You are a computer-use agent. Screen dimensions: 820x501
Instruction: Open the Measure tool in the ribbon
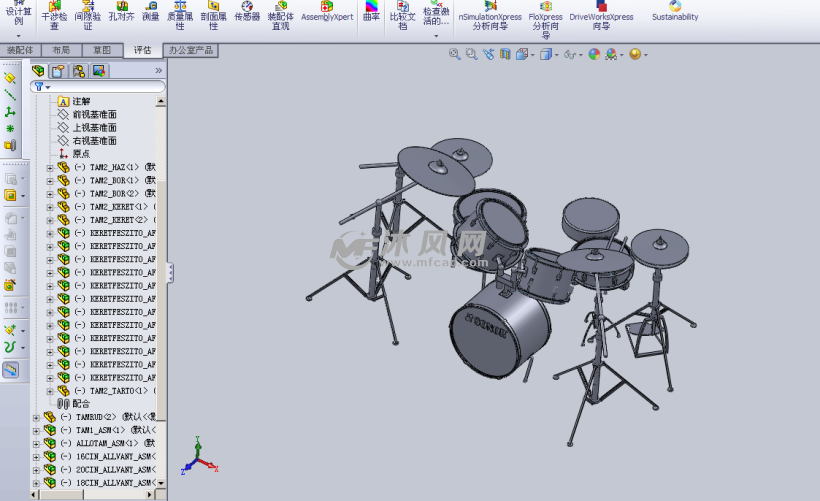point(150,11)
